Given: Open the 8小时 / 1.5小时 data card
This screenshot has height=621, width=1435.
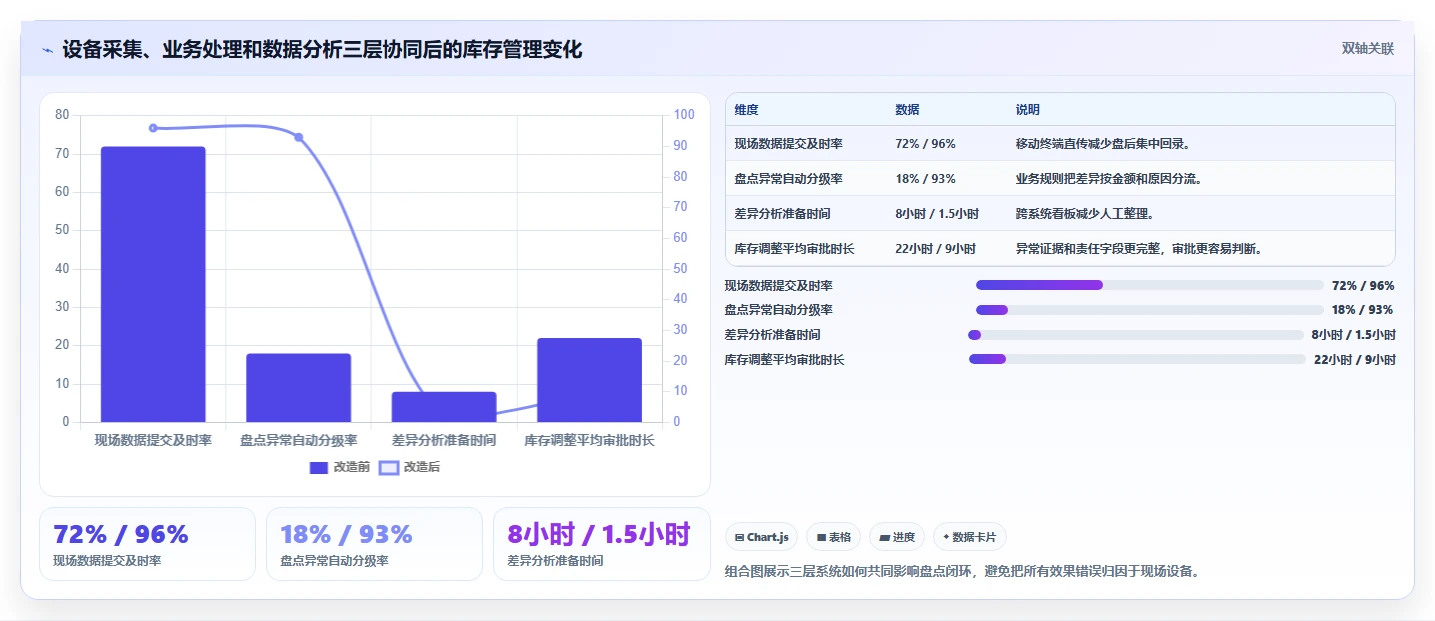Looking at the screenshot, I should (601, 544).
